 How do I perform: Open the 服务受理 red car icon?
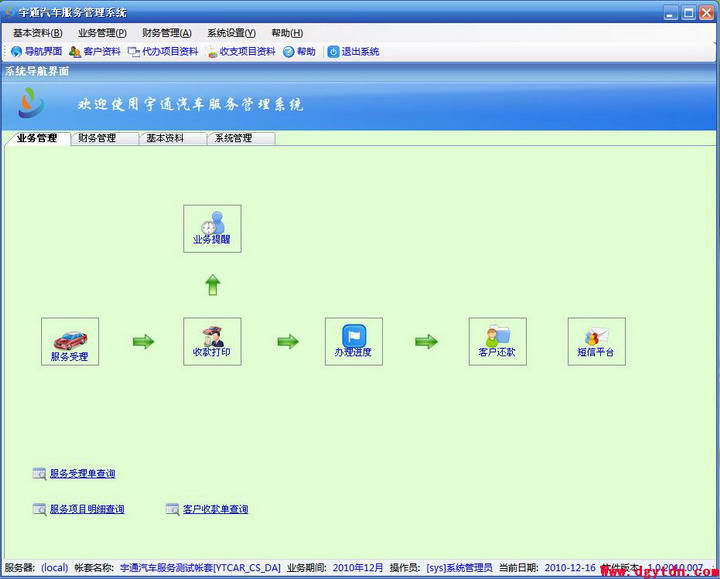pos(70,342)
